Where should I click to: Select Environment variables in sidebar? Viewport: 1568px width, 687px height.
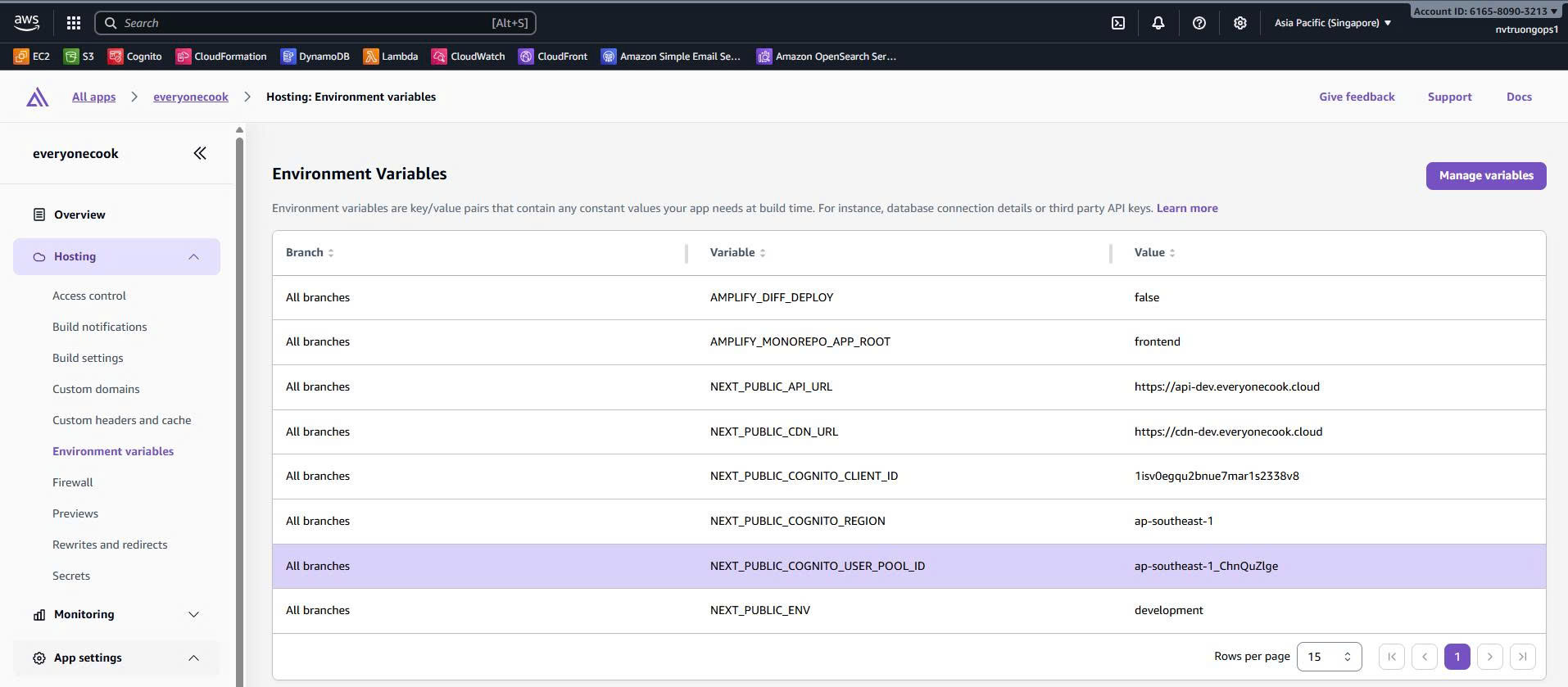(113, 451)
